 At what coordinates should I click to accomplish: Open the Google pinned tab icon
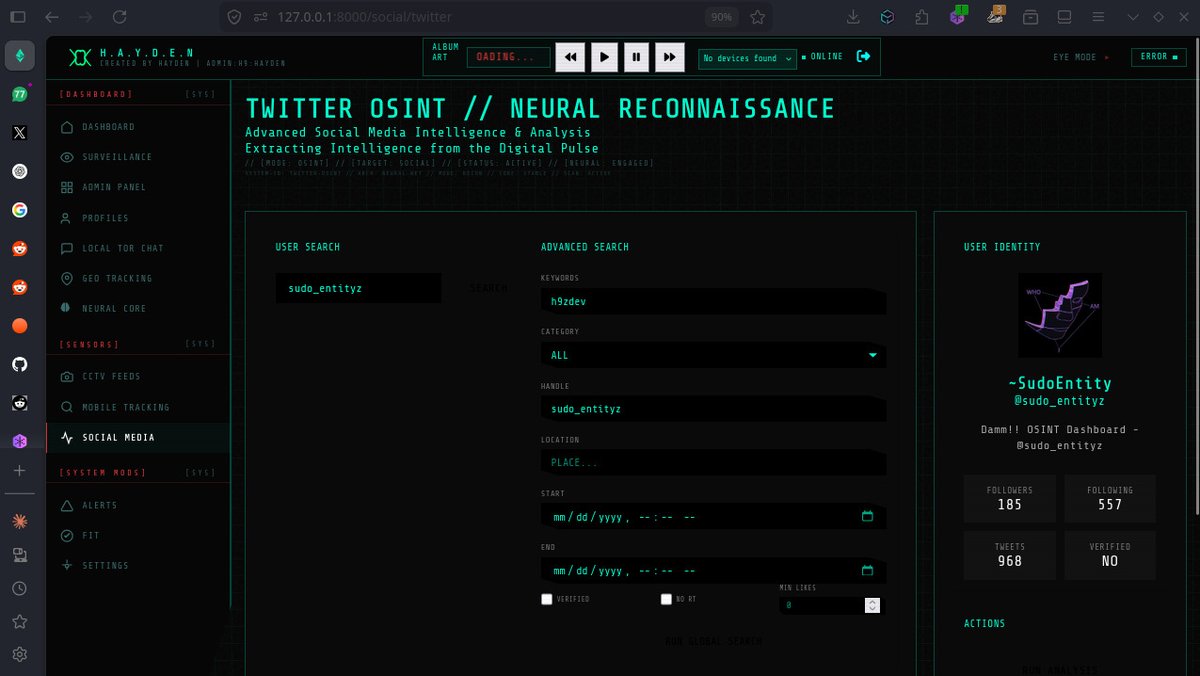19,210
